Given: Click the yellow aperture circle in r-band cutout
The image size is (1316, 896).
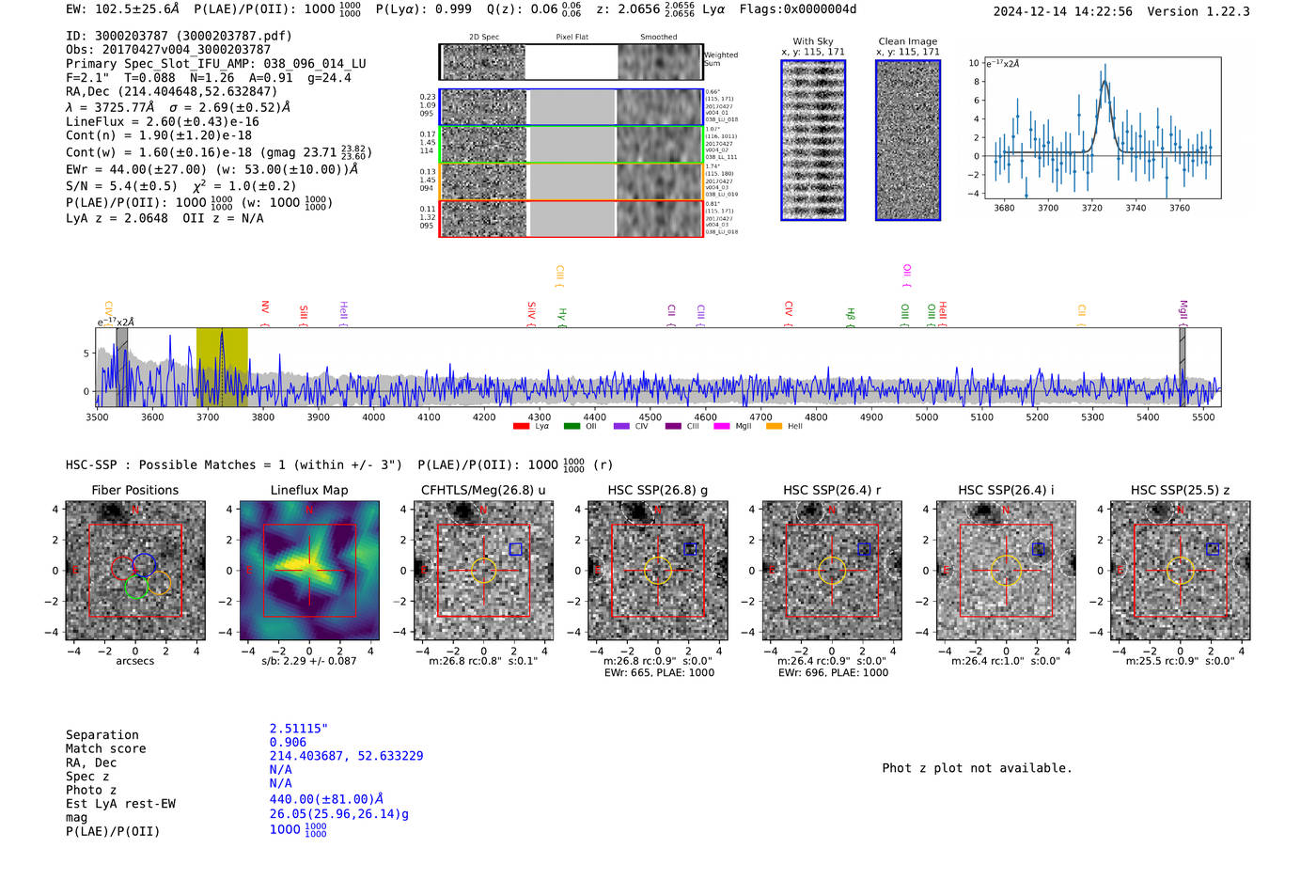Looking at the screenshot, I should coord(832,571).
